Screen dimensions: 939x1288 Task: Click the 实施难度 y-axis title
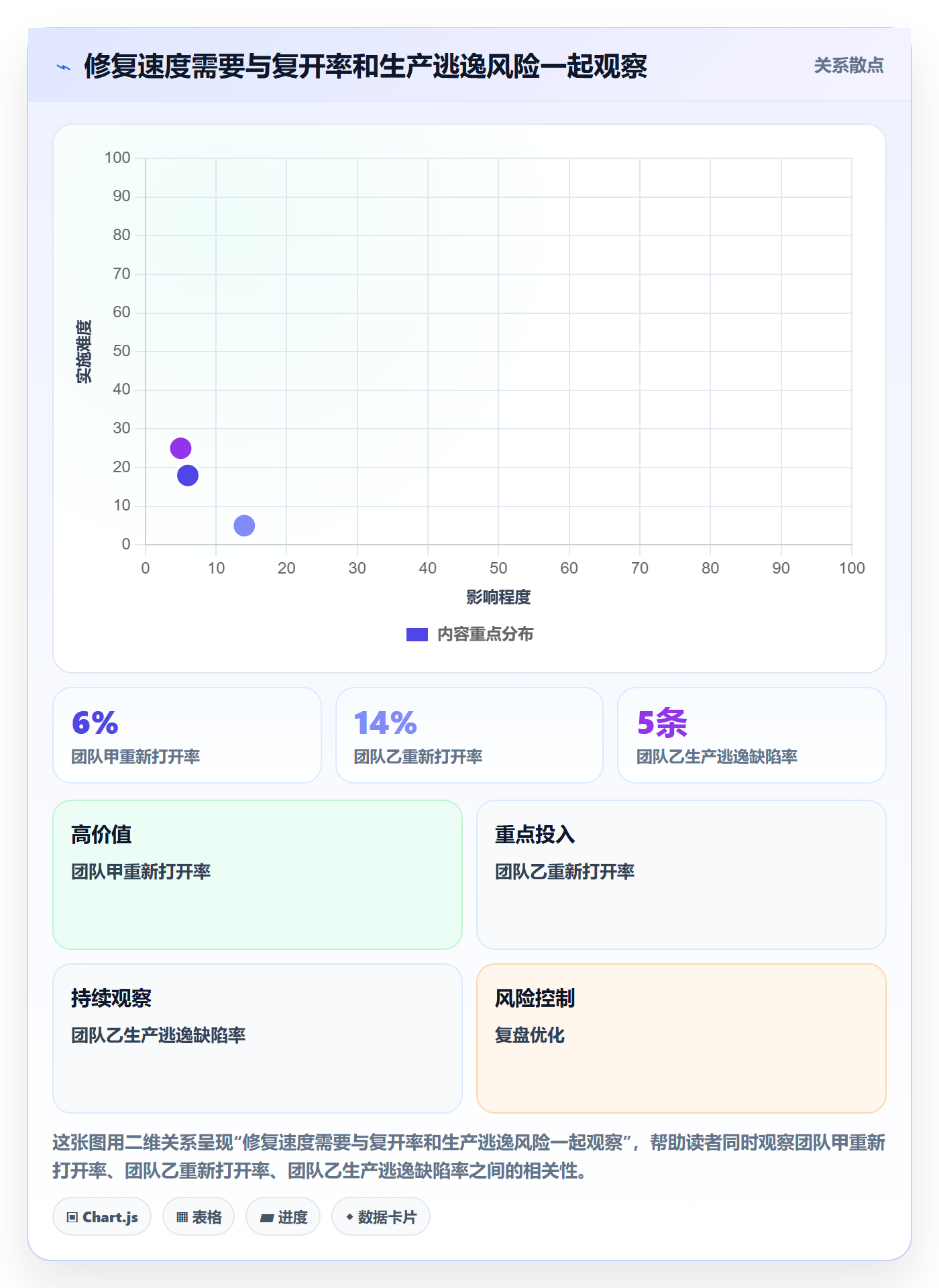point(84,352)
